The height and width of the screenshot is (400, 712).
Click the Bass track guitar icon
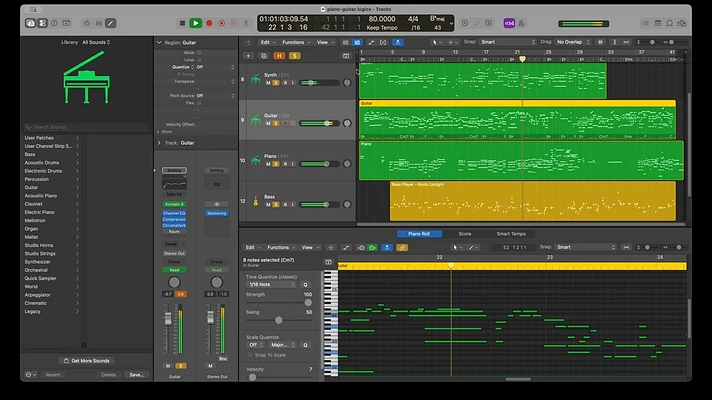(x=256, y=201)
